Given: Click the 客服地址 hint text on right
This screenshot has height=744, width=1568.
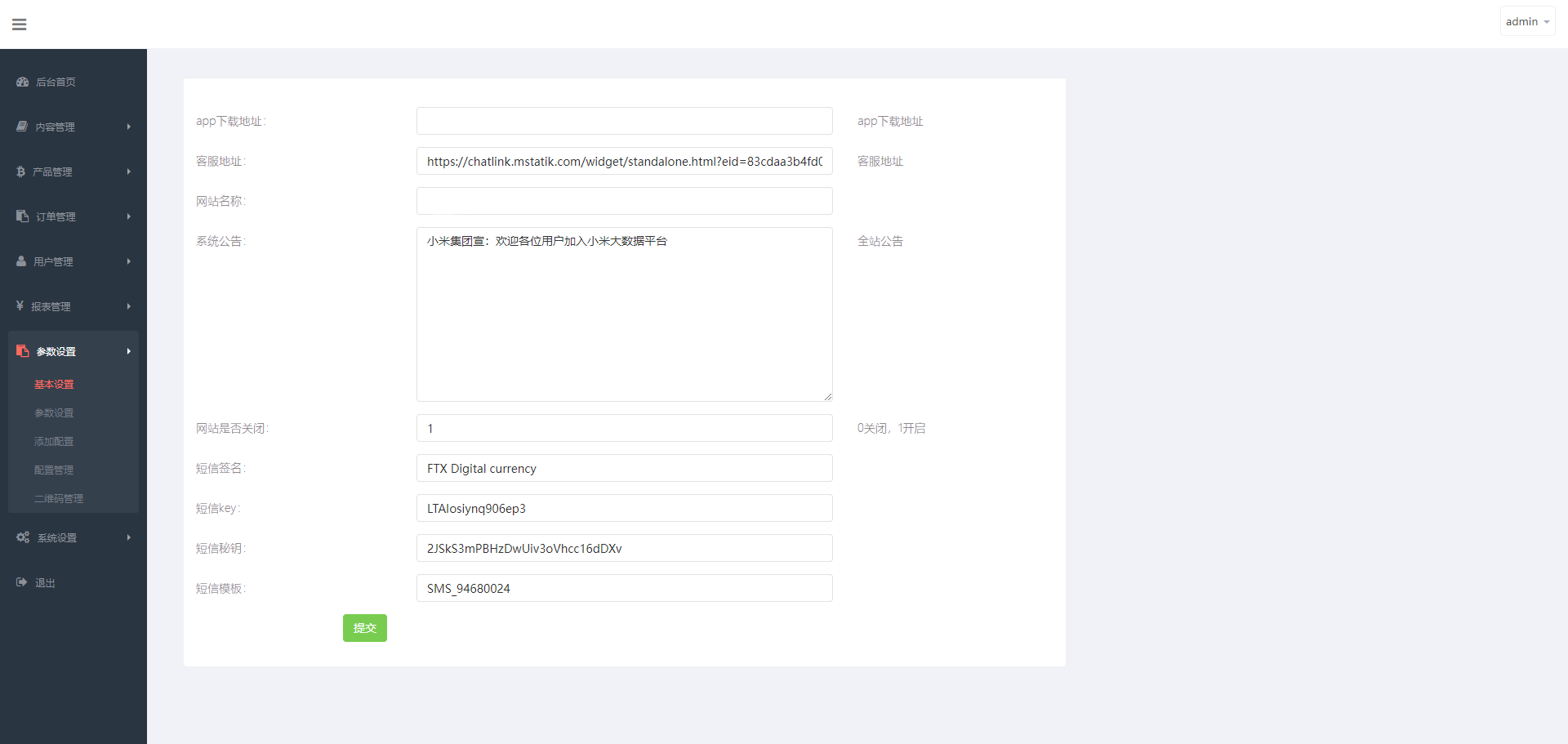Looking at the screenshot, I should [x=880, y=161].
